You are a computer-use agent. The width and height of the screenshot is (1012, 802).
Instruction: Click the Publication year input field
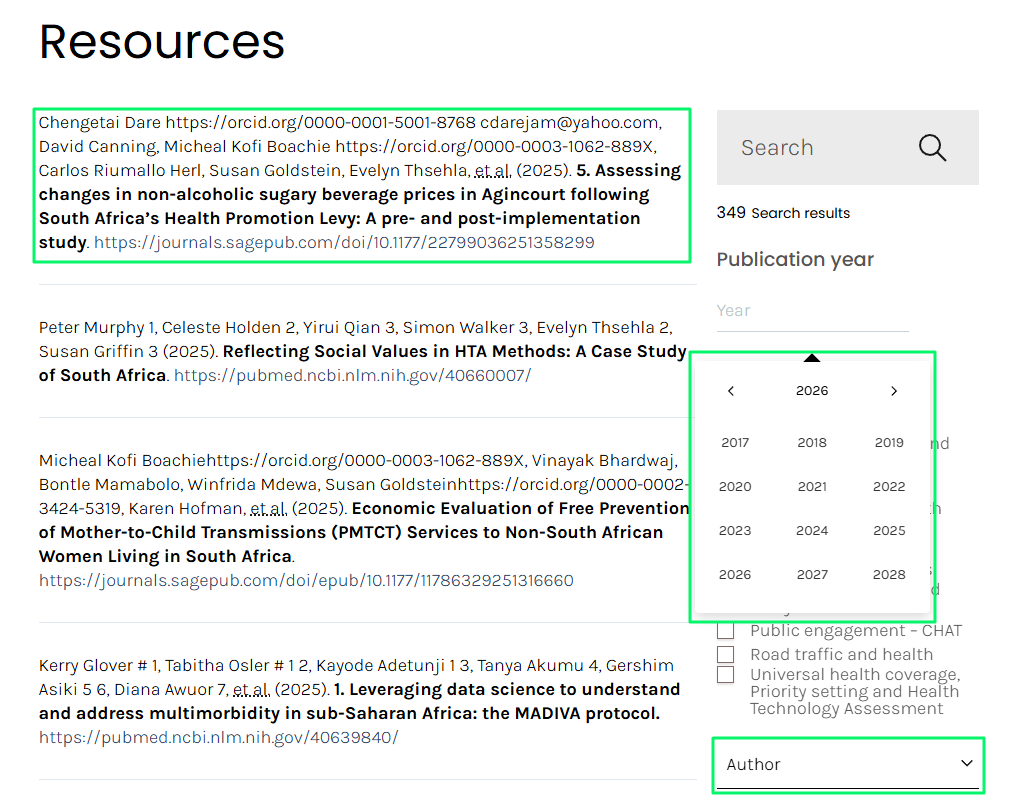click(811, 311)
